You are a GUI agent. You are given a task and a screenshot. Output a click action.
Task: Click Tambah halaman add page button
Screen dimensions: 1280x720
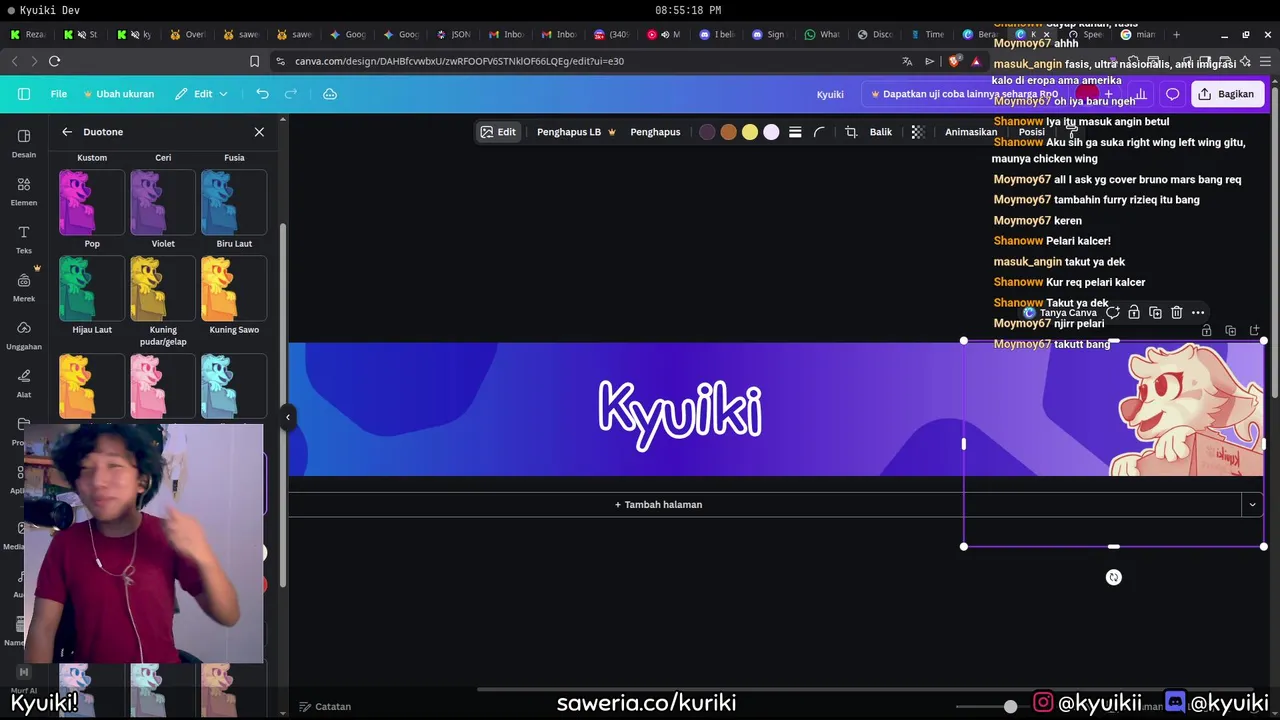point(658,505)
